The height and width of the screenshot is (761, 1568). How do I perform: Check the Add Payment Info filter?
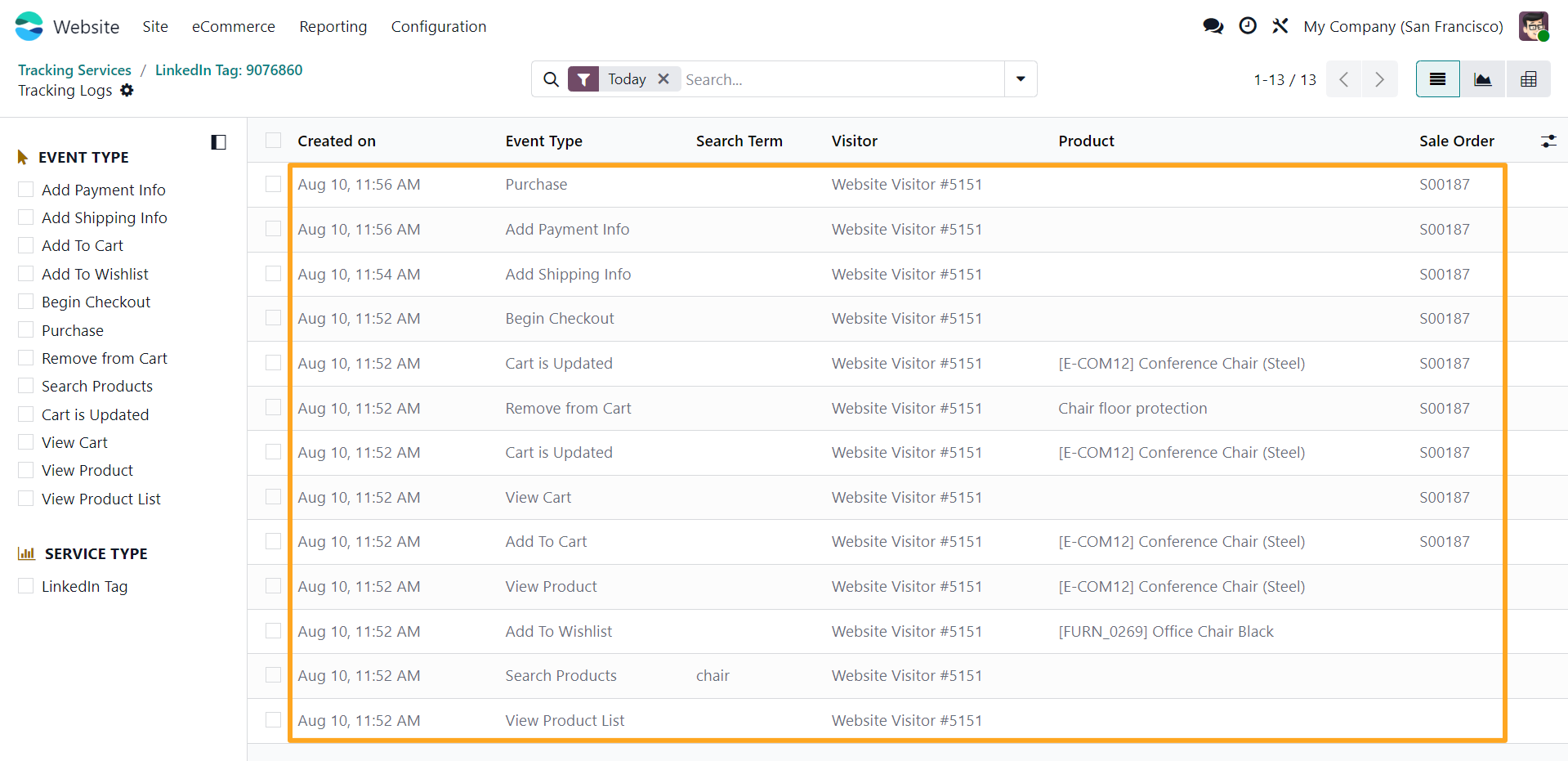click(26, 190)
